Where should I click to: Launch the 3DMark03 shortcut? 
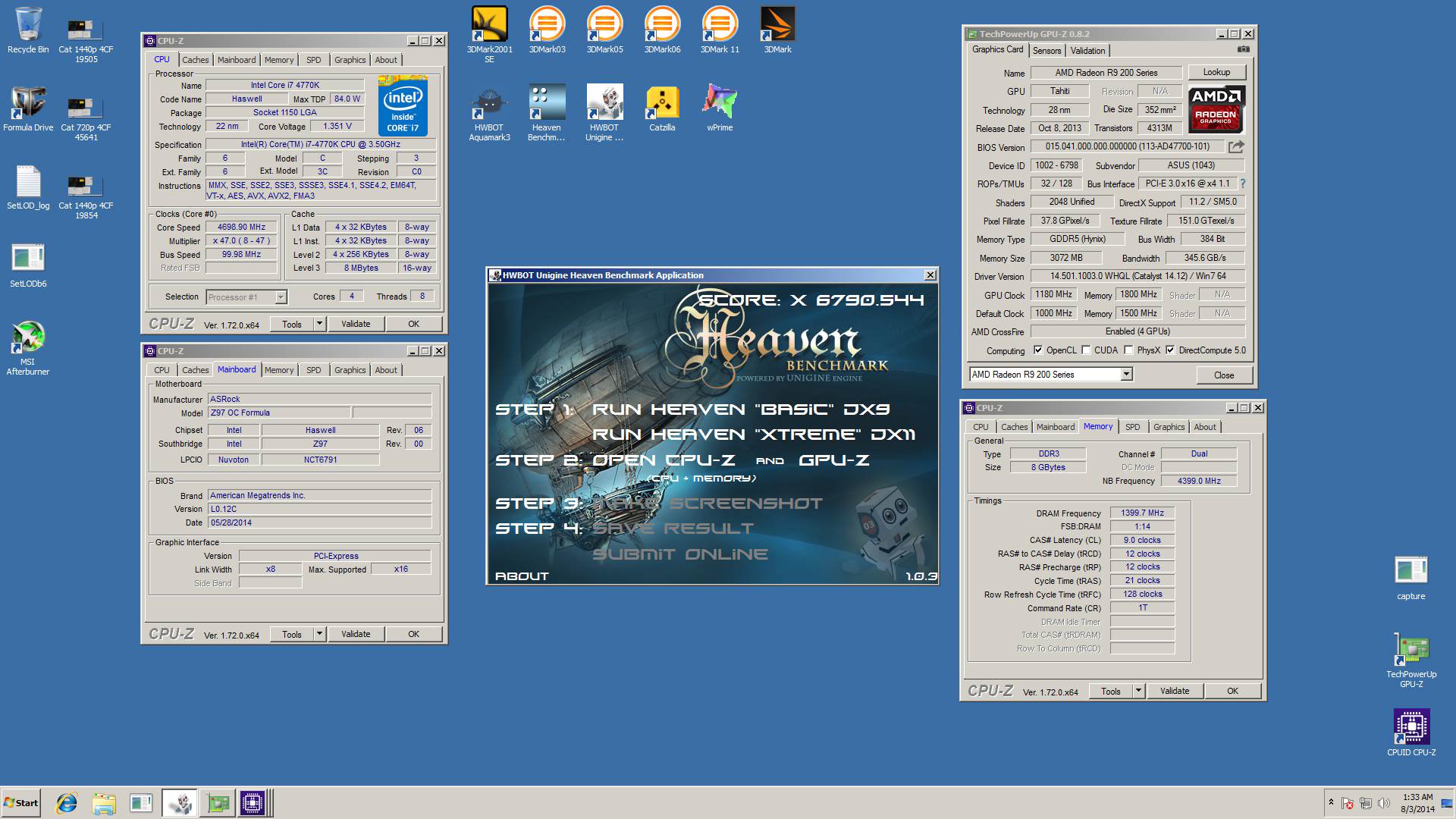point(547,30)
